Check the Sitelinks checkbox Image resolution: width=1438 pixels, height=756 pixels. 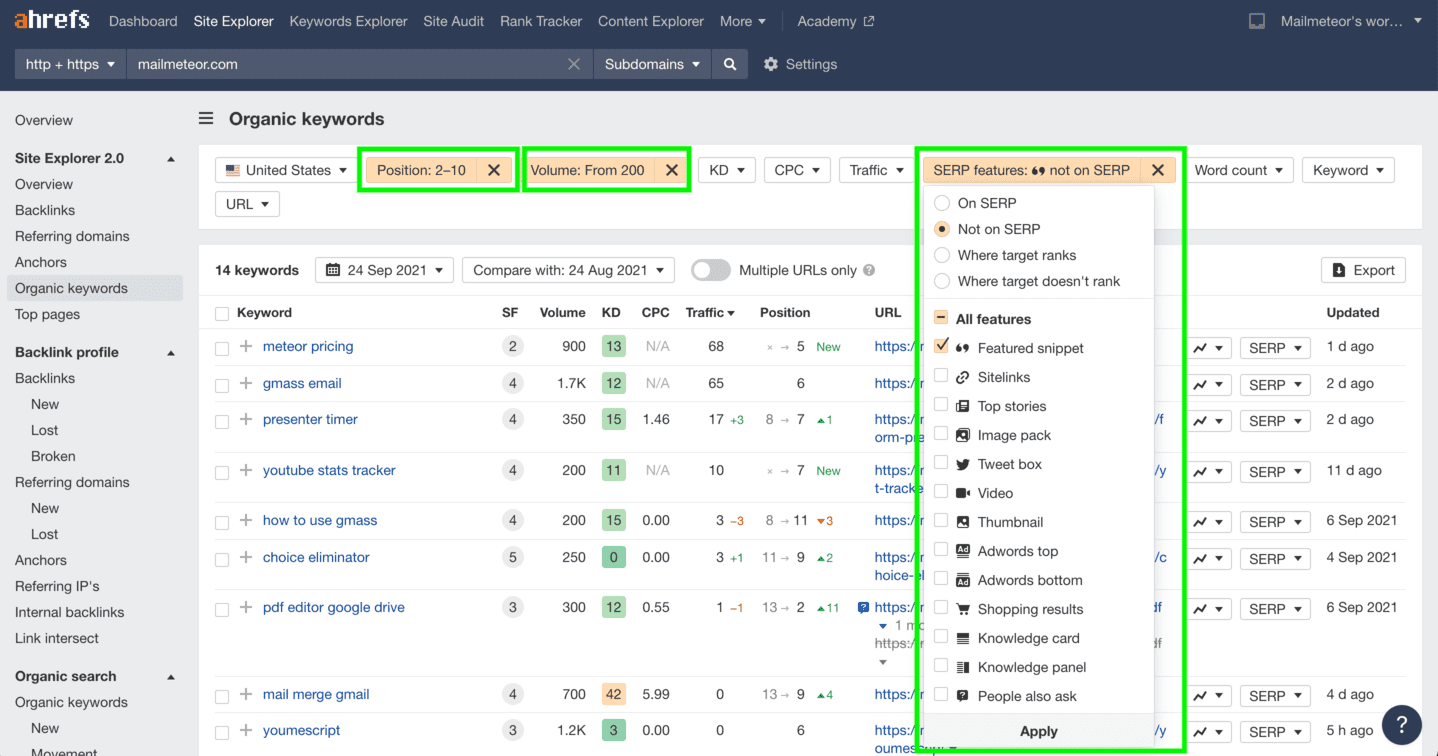point(941,375)
